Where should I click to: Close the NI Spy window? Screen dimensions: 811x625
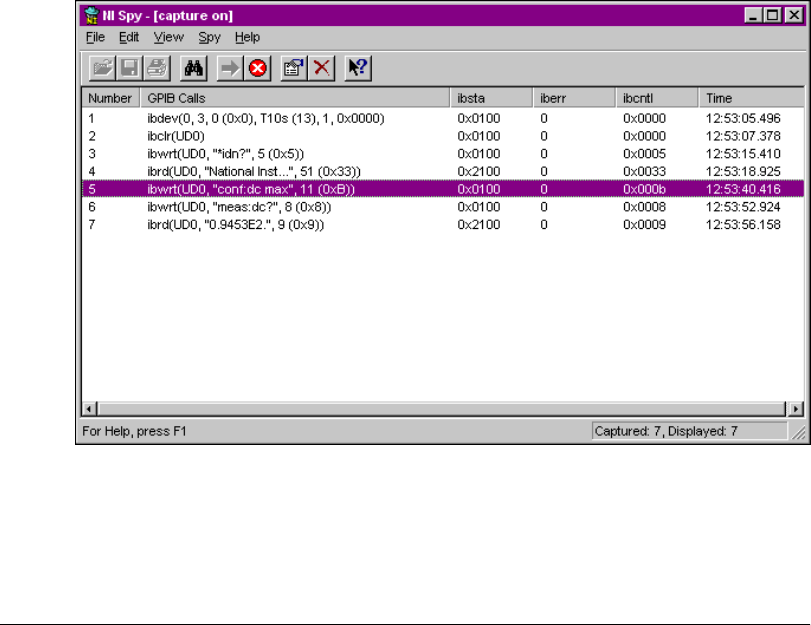(x=794, y=16)
